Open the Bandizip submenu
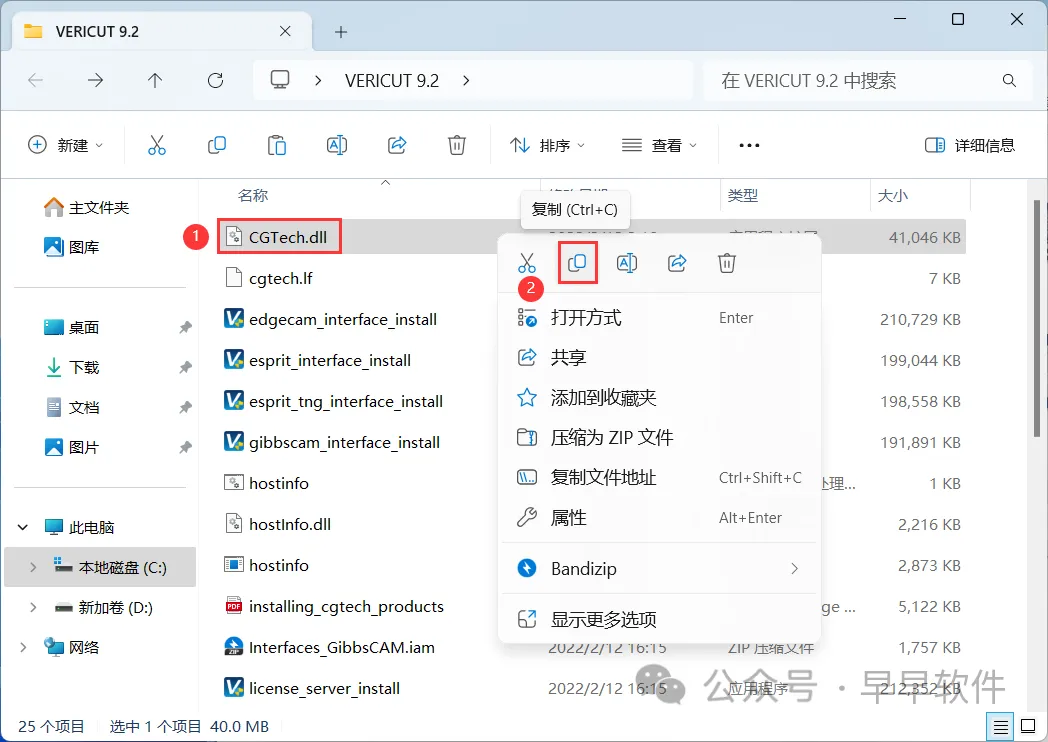 [659, 568]
